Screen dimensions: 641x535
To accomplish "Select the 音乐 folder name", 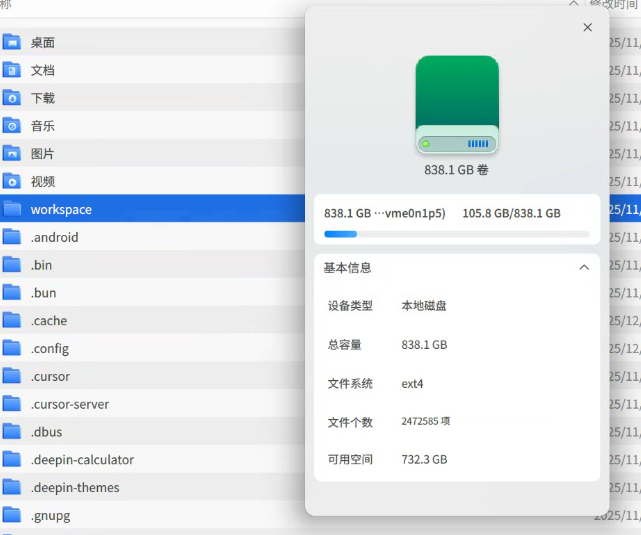I will [x=43, y=126].
